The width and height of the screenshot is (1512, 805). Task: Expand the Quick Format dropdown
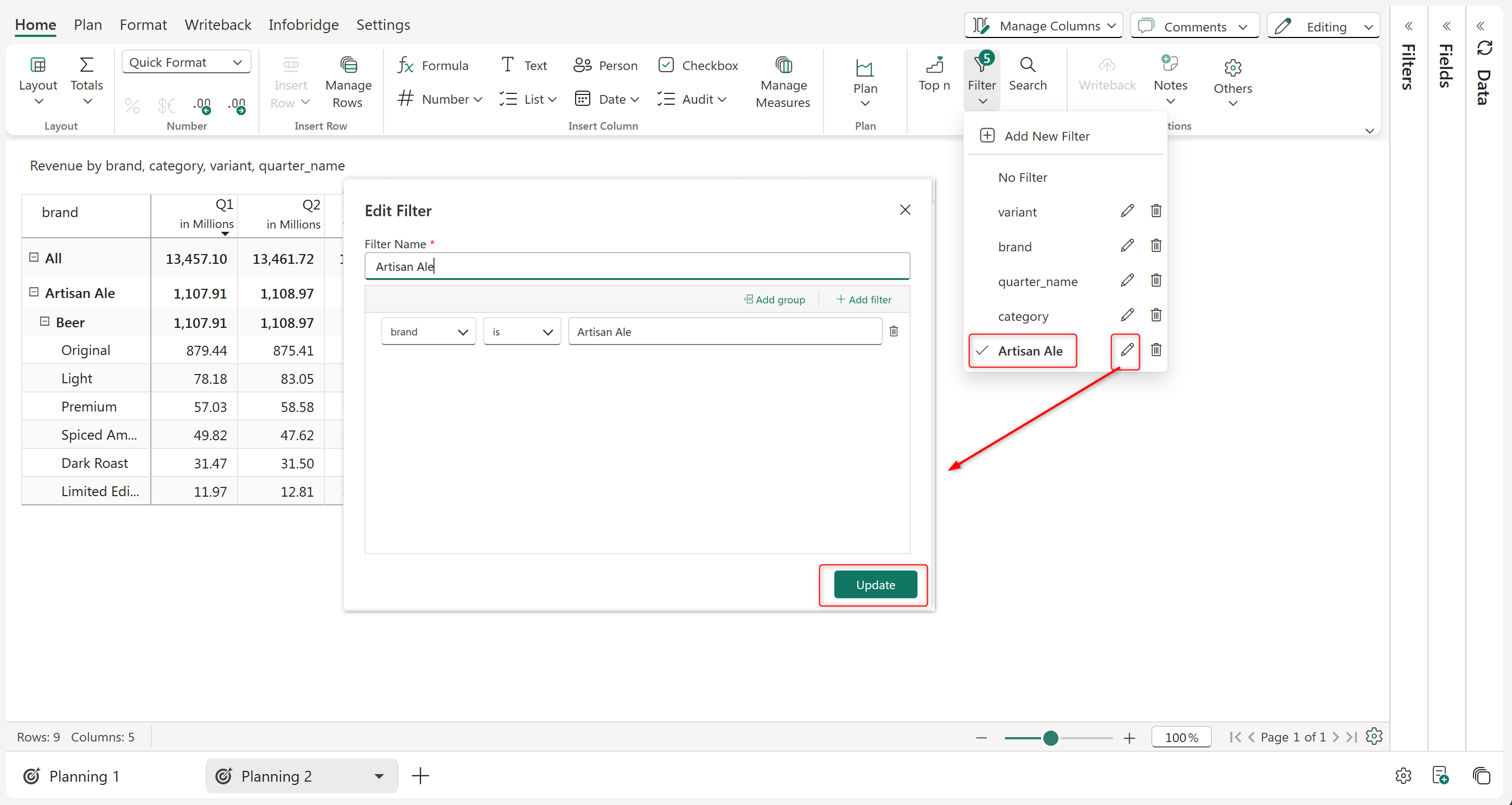tap(186, 62)
